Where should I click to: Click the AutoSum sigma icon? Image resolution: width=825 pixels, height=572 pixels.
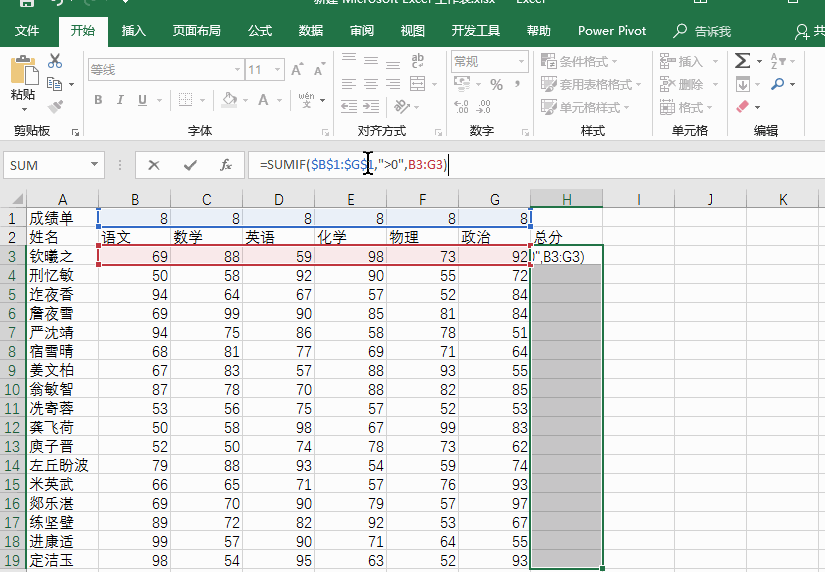click(x=742, y=61)
